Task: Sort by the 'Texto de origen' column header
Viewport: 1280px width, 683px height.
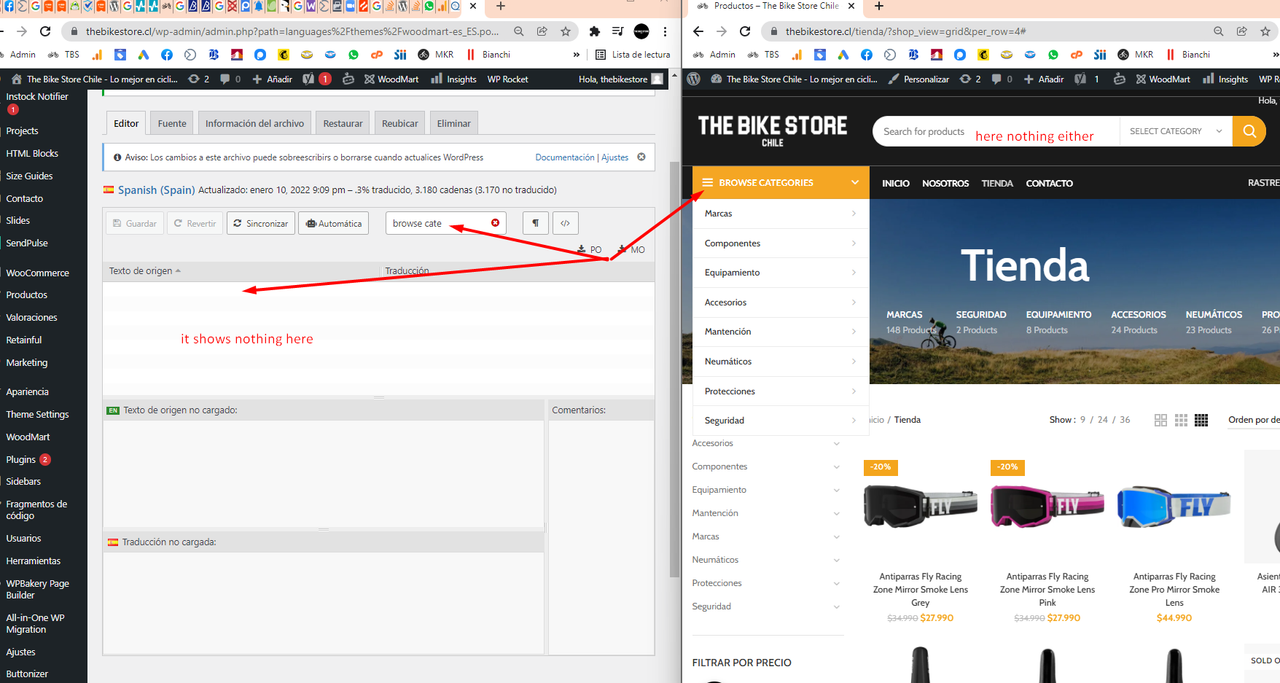Action: 145,271
